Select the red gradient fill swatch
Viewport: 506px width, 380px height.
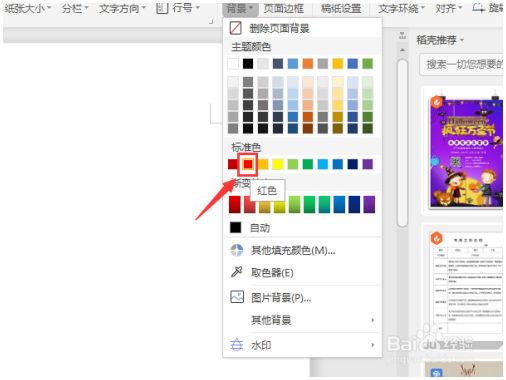(x=235, y=204)
